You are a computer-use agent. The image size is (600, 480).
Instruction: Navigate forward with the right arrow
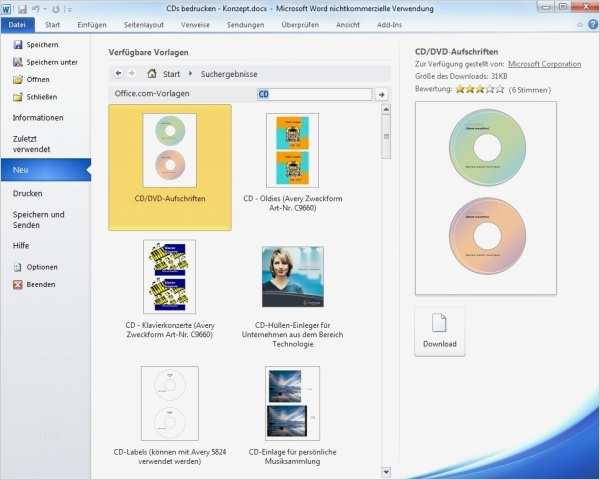pos(132,73)
